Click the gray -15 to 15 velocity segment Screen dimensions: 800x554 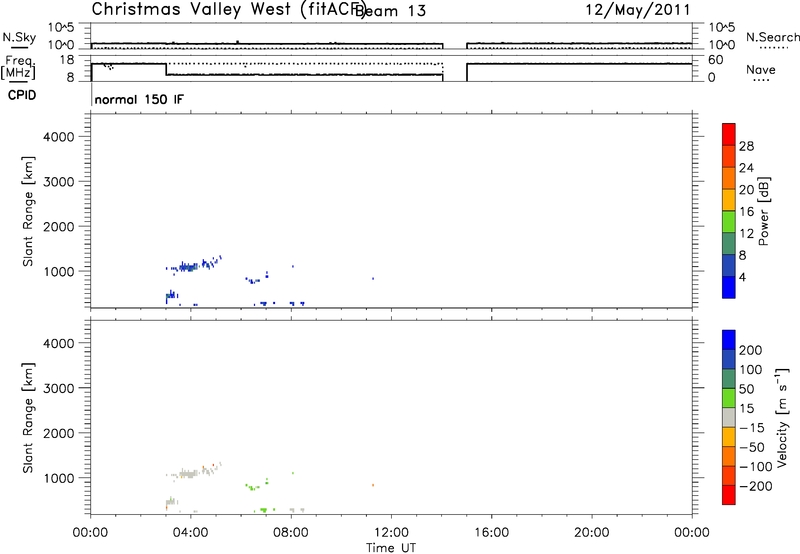point(729,417)
